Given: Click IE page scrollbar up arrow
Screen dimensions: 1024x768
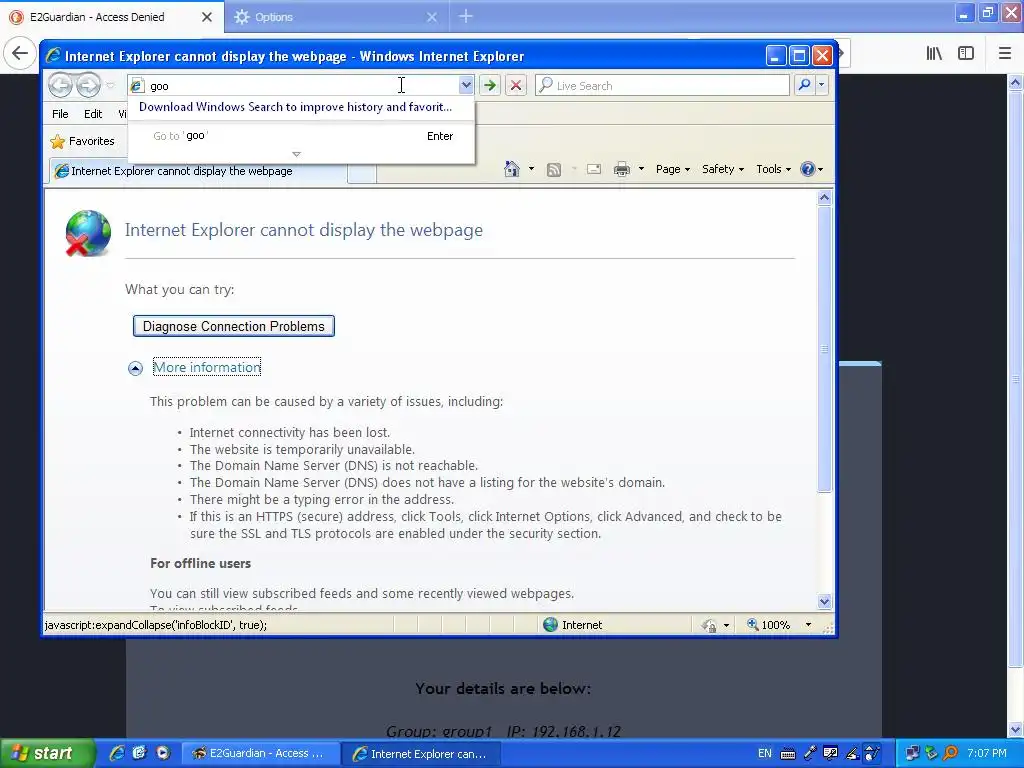Looking at the screenshot, I should [x=824, y=197].
